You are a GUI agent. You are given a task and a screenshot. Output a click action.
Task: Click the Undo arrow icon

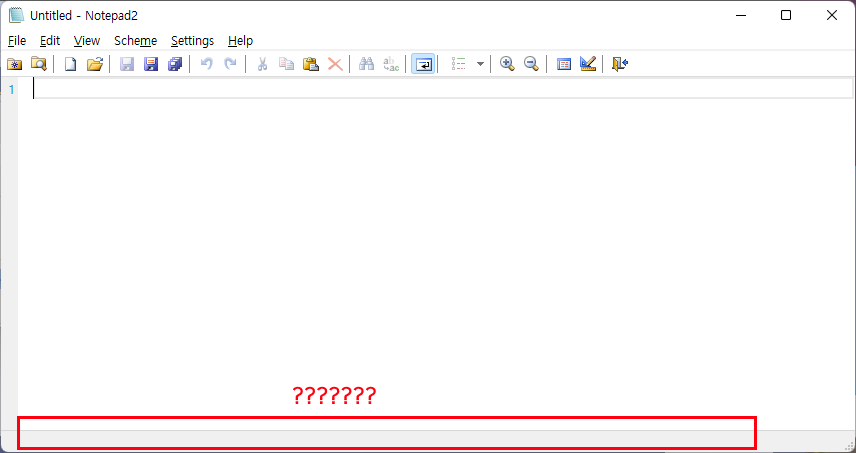tap(206, 64)
